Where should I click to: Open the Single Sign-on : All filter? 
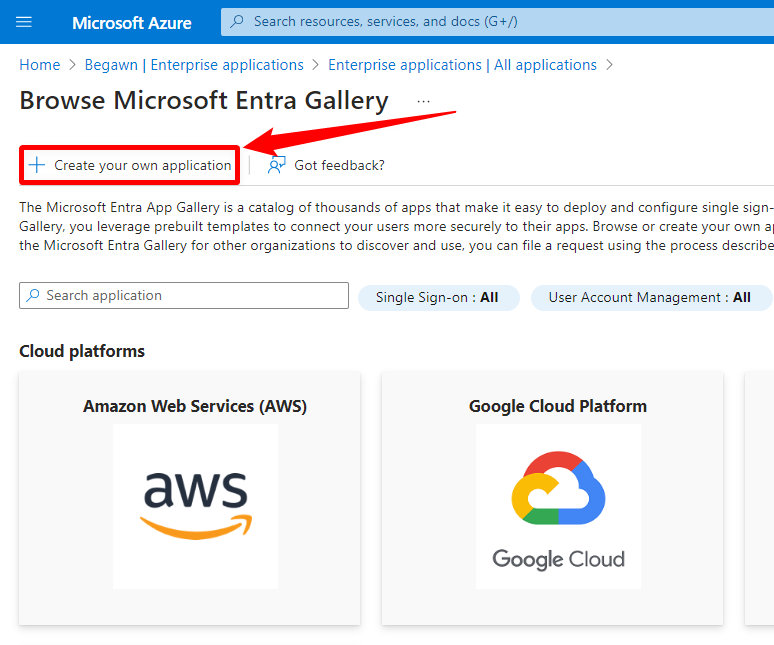(438, 298)
